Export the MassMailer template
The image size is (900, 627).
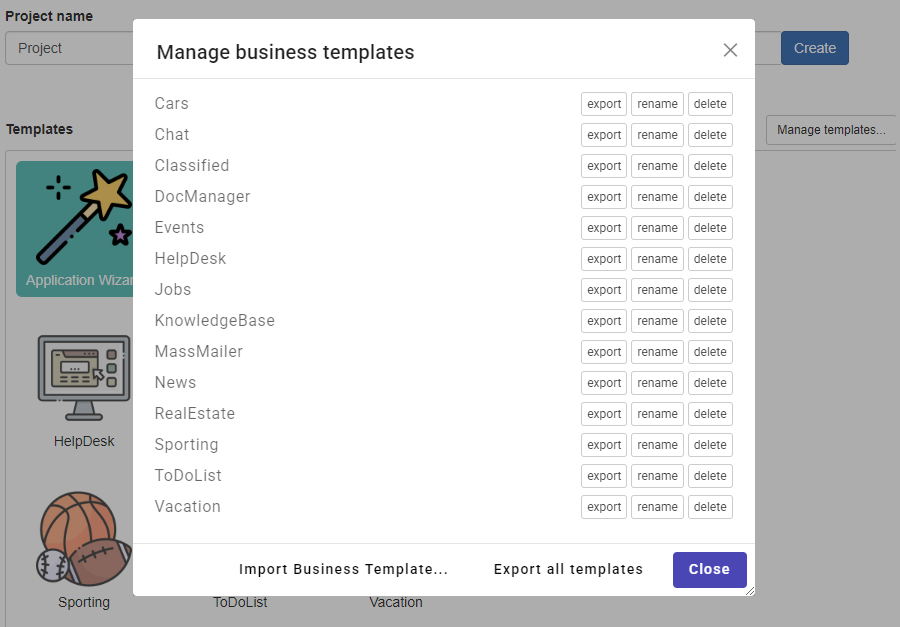coord(604,352)
